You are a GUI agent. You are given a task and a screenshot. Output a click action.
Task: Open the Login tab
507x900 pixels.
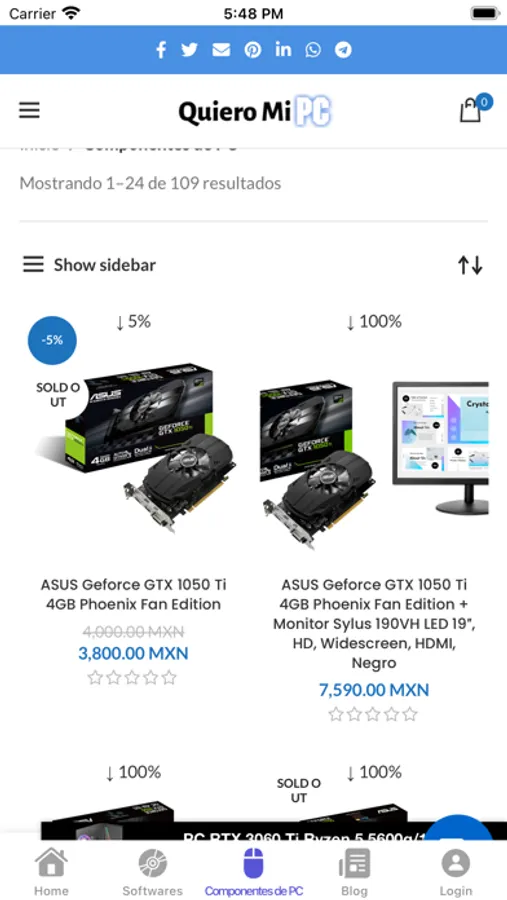(456, 872)
